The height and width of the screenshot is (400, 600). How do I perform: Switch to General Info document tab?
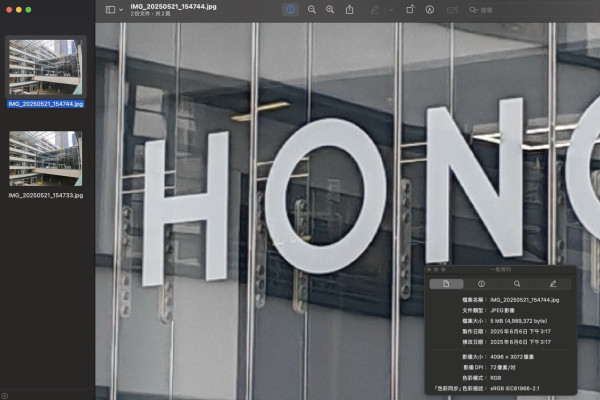click(x=446, y=284)
